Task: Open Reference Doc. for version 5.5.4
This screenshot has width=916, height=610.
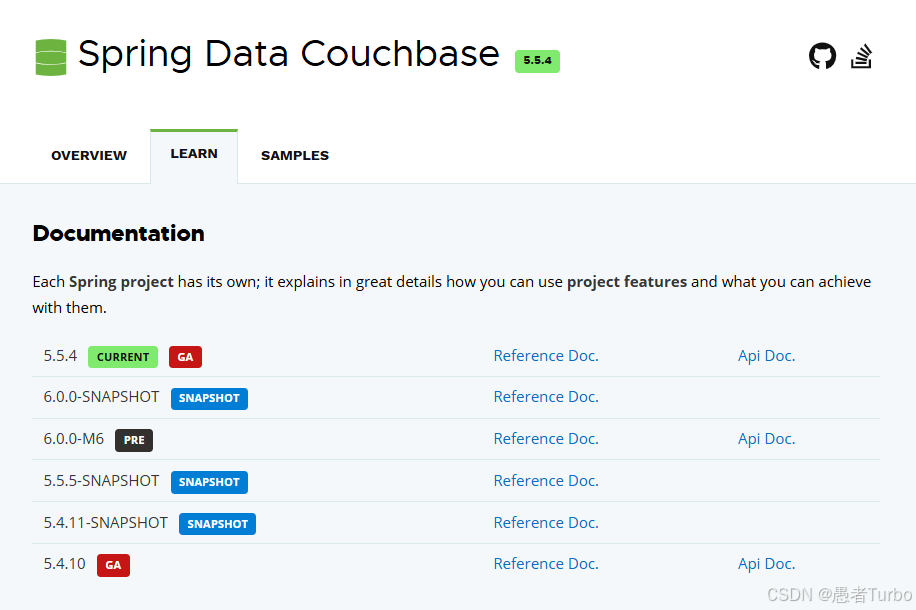Action: point(546,356)
